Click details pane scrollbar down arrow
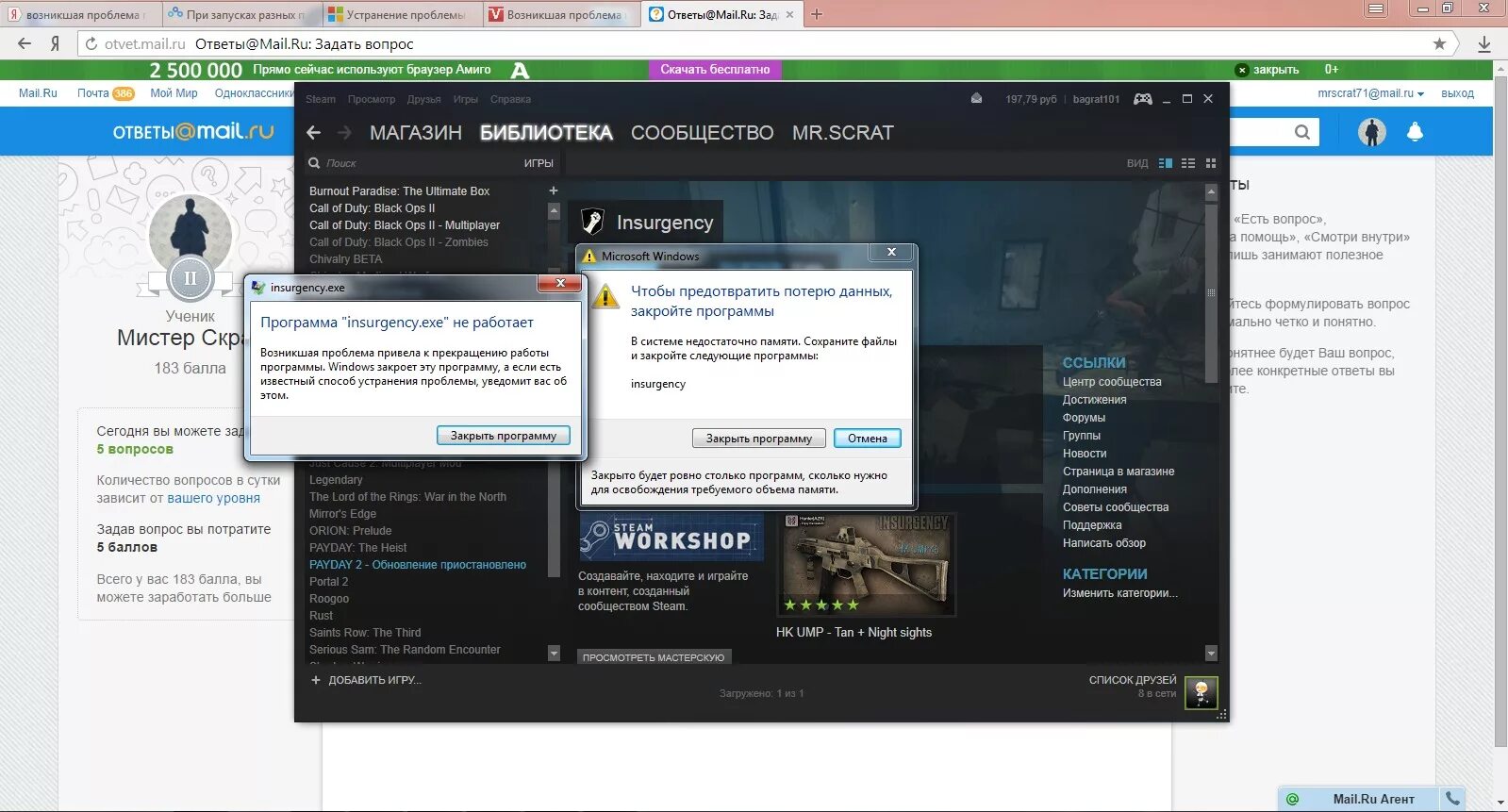 coord(1212,653)
